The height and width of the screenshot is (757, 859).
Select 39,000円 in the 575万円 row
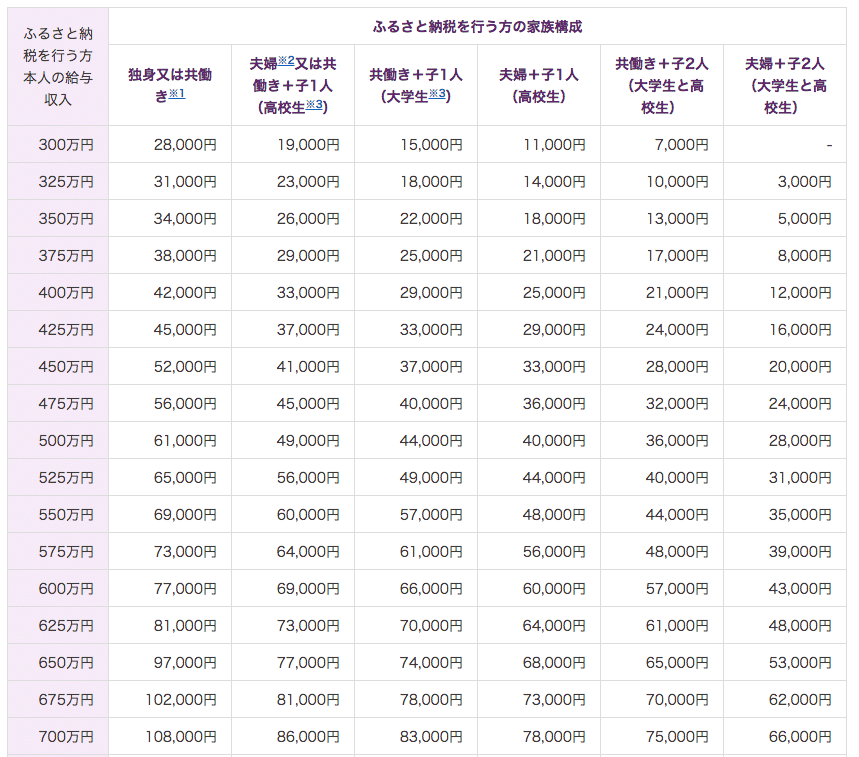800,552
